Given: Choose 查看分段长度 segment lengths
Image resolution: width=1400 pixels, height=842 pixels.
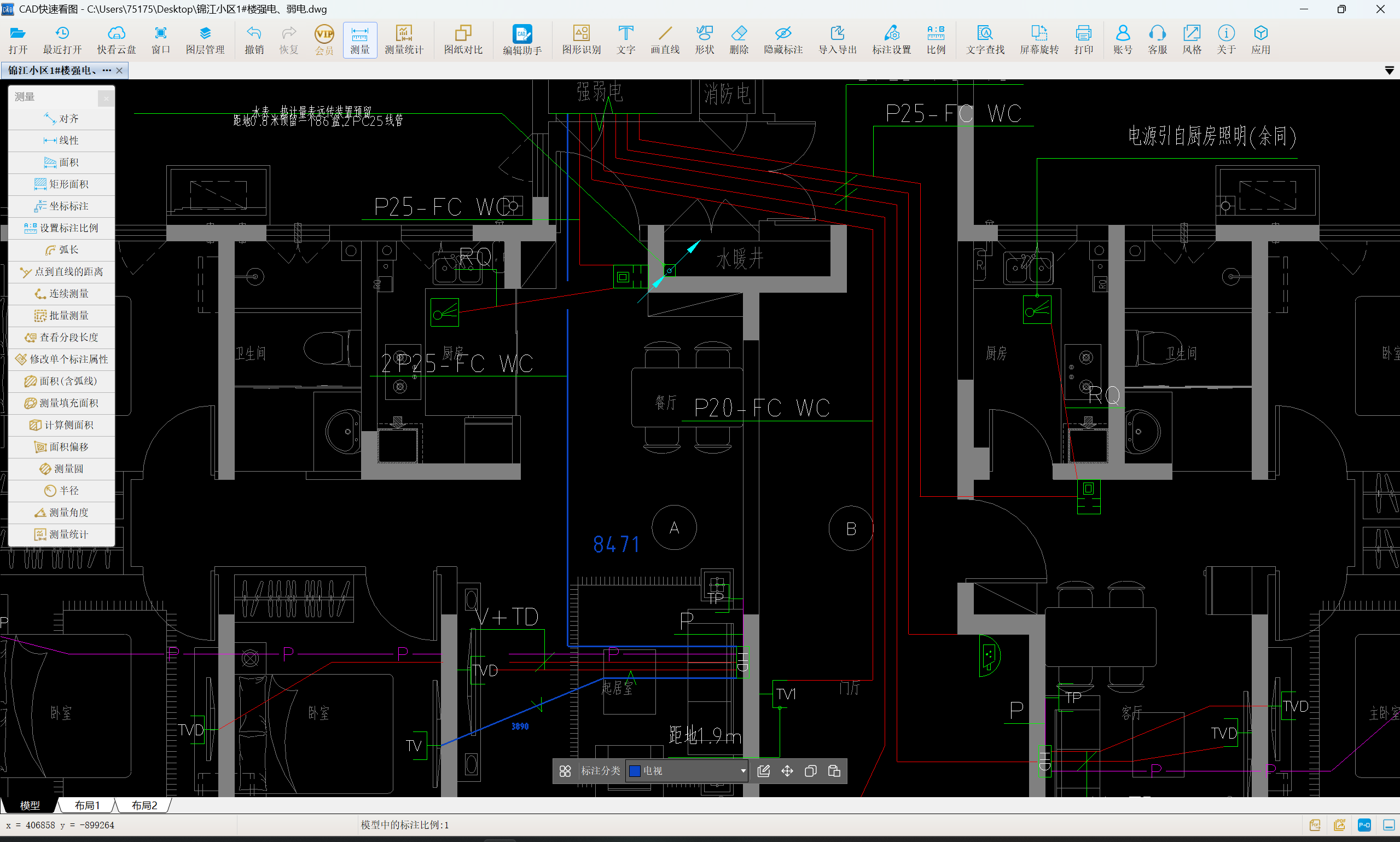Looking at the screenshot, I should [x=61, y=337].
